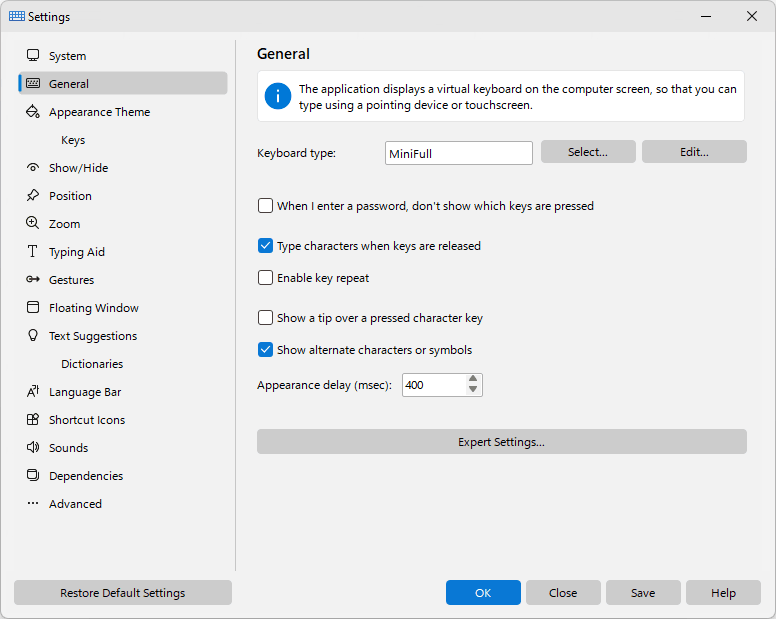Click the Typing Aid T icon
776x619 pixels.
coord(33,251)
